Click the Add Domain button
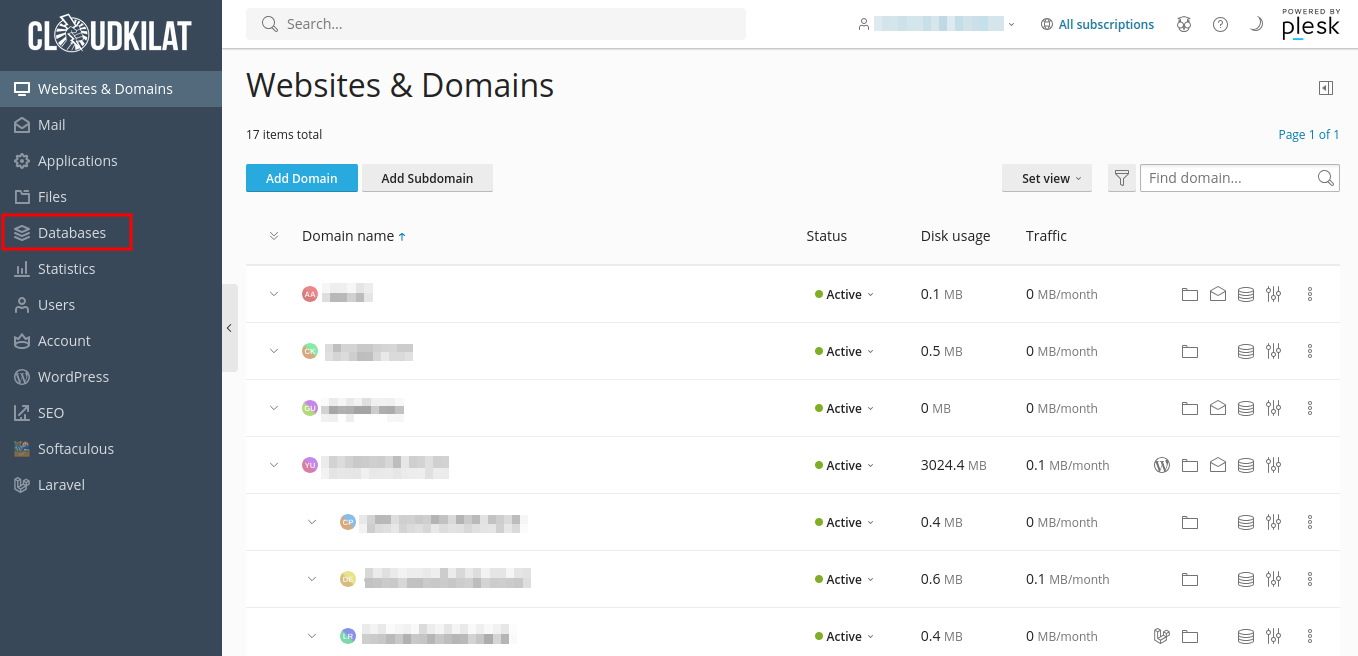Screen dimensions: 1358x656 [x=301, y=179]
